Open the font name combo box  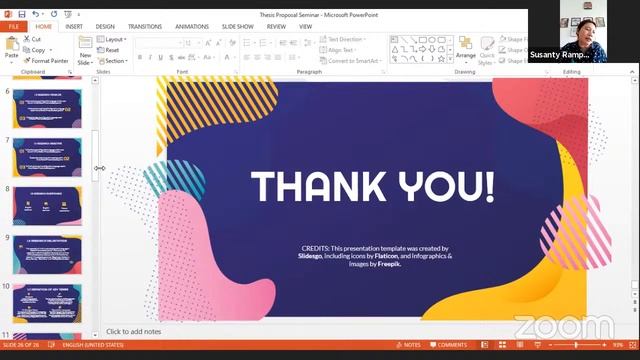pyautogui.click(x=159, y=43)
